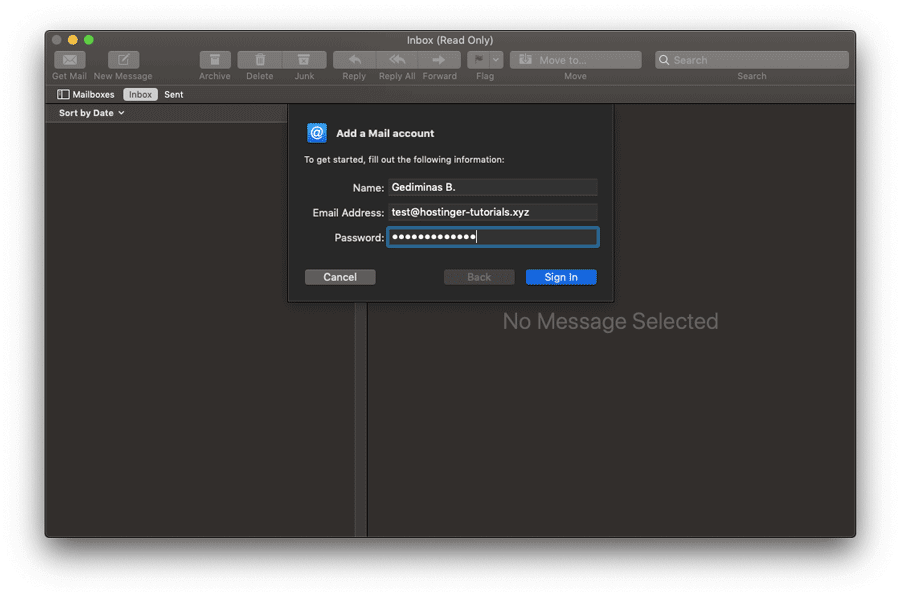
Task: Mark as spam with the Junk icon
Action: [304, 60]
